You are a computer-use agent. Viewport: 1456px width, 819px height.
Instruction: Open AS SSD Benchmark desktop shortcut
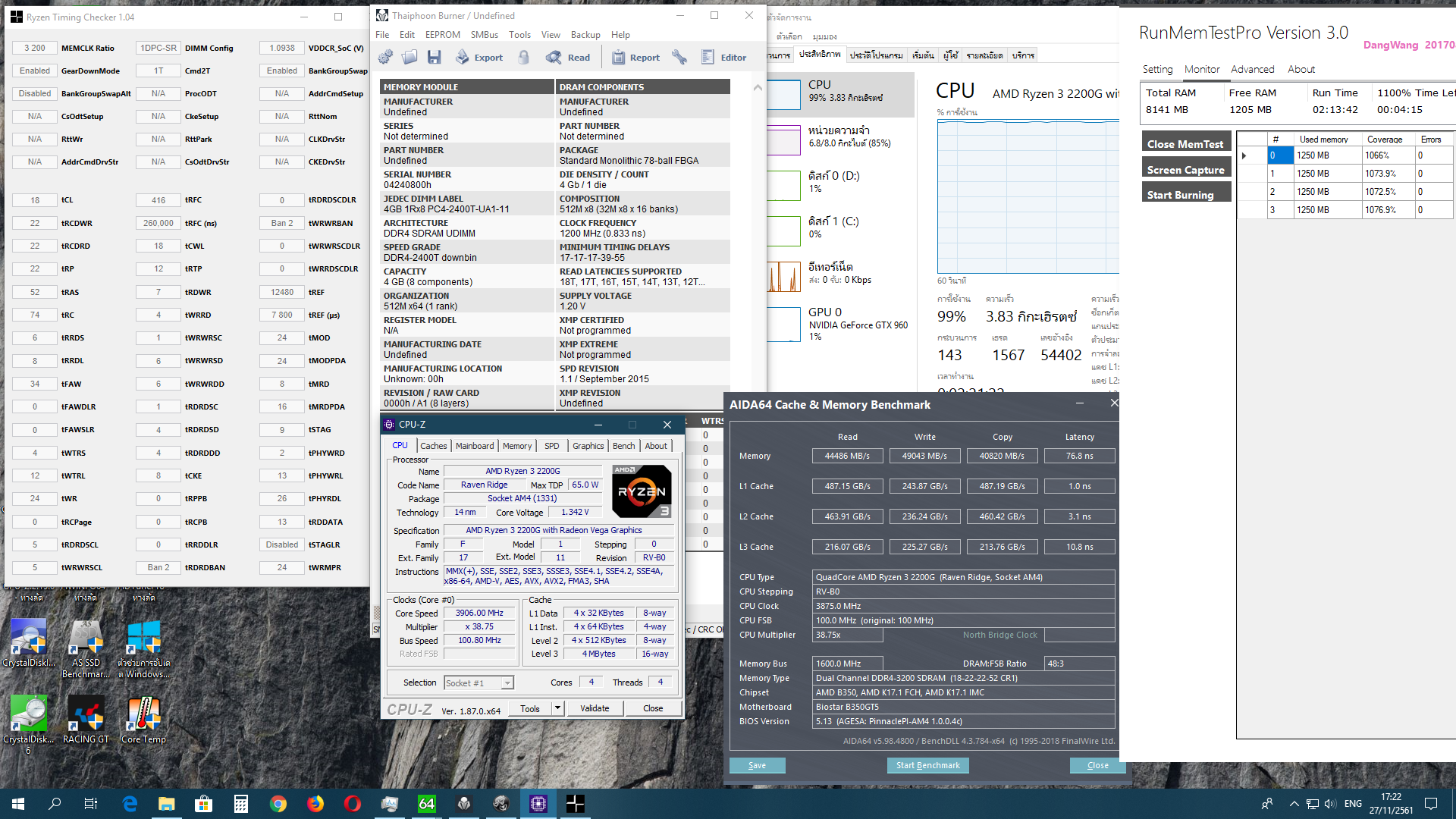[86, 648]
